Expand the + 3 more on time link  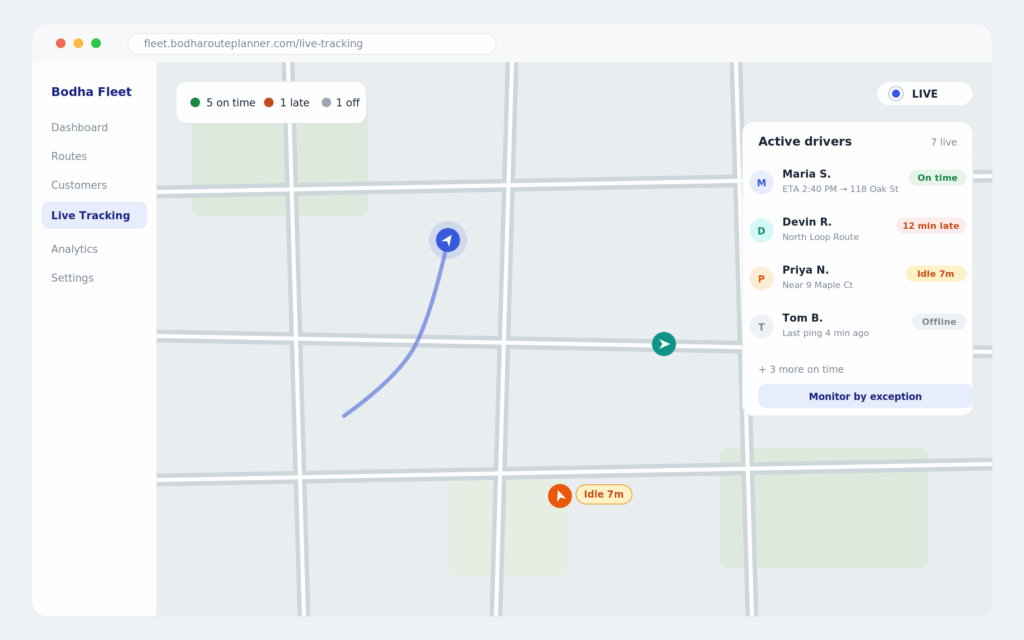point(801,369)
